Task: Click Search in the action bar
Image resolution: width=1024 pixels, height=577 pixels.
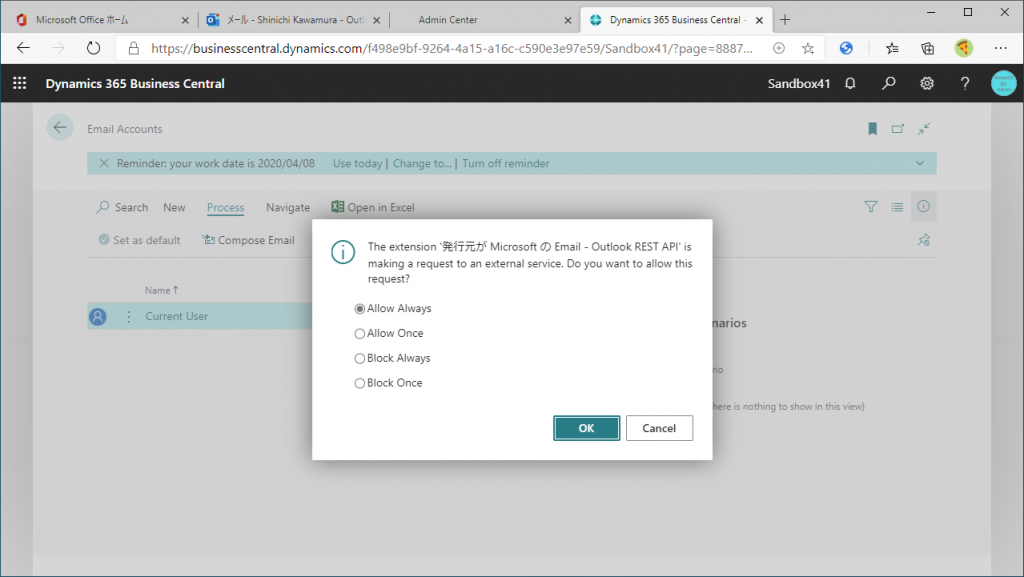Action: (122, 207)
